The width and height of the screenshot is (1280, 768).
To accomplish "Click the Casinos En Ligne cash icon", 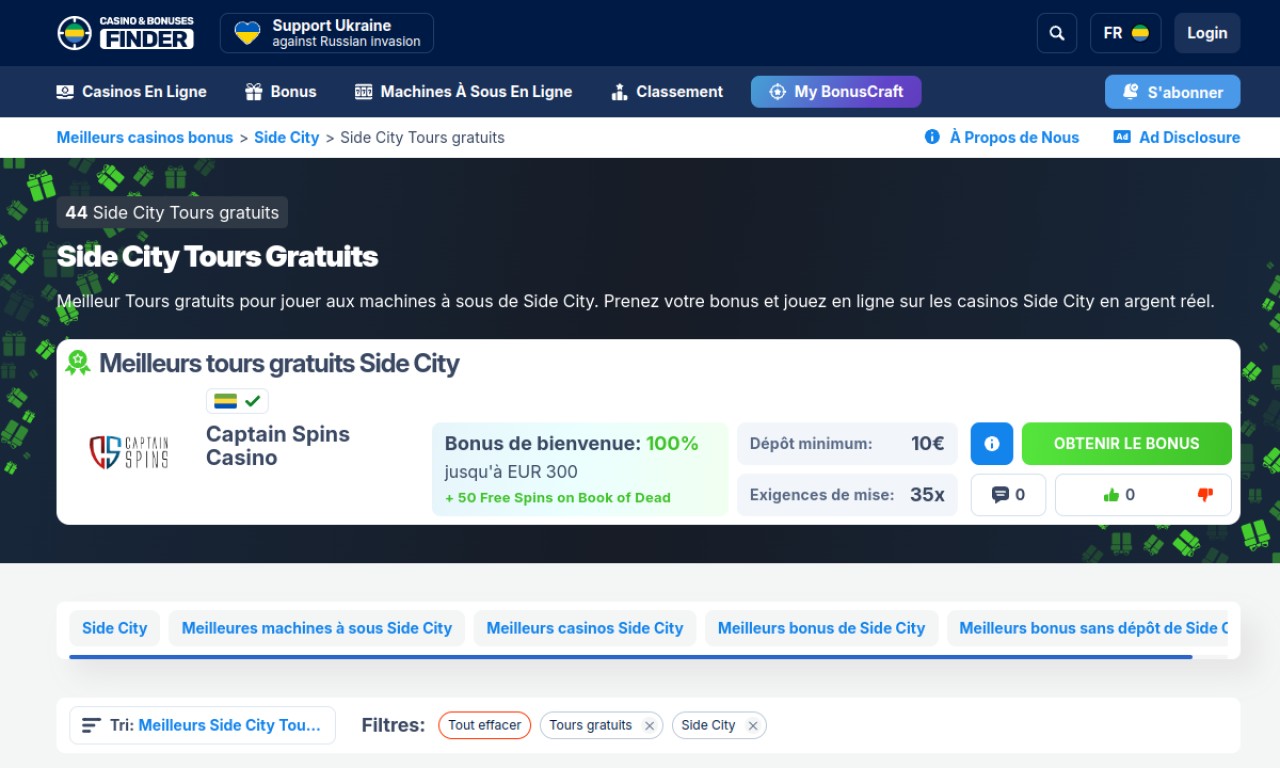I will (65, 92).
